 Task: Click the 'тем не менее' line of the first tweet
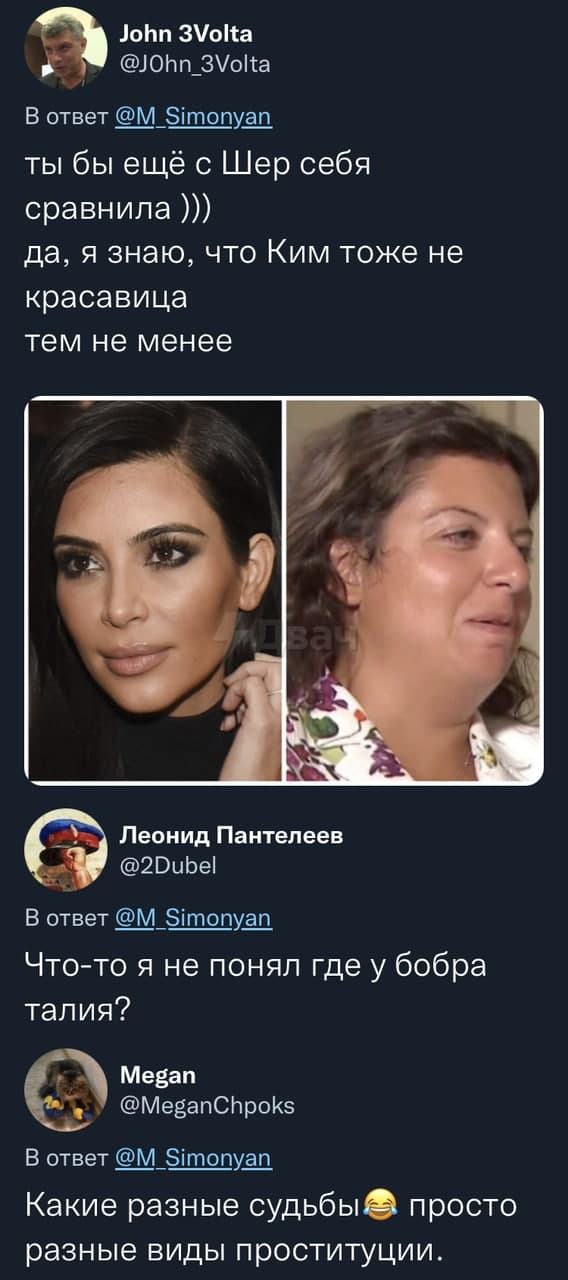(128, 342)
